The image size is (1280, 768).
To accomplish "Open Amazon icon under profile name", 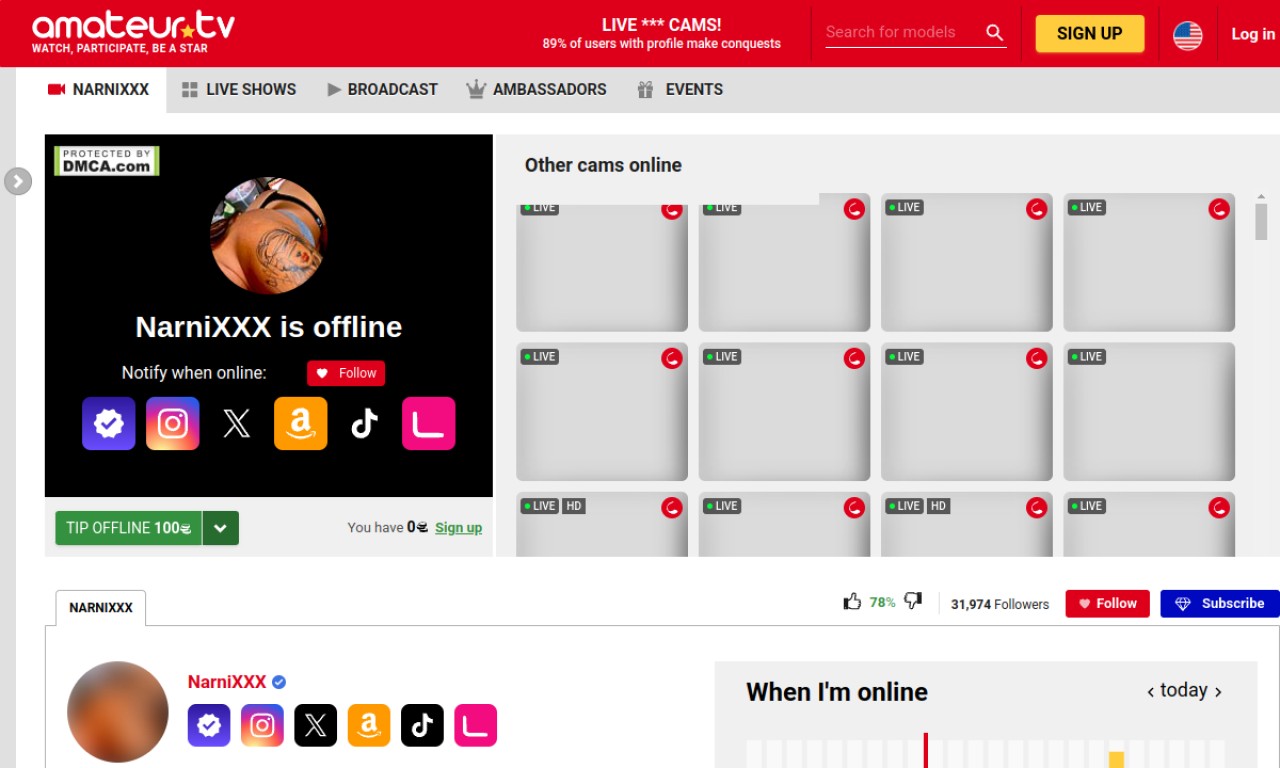I will click(369, 725).
